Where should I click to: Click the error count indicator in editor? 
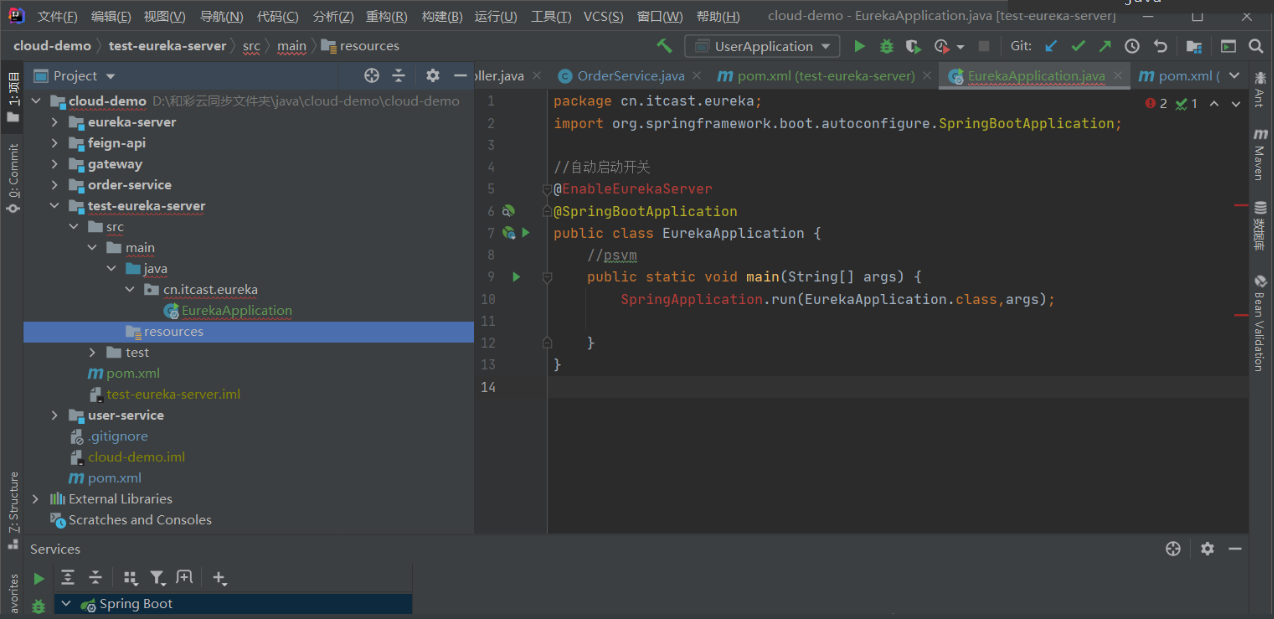pos(1157,103)
